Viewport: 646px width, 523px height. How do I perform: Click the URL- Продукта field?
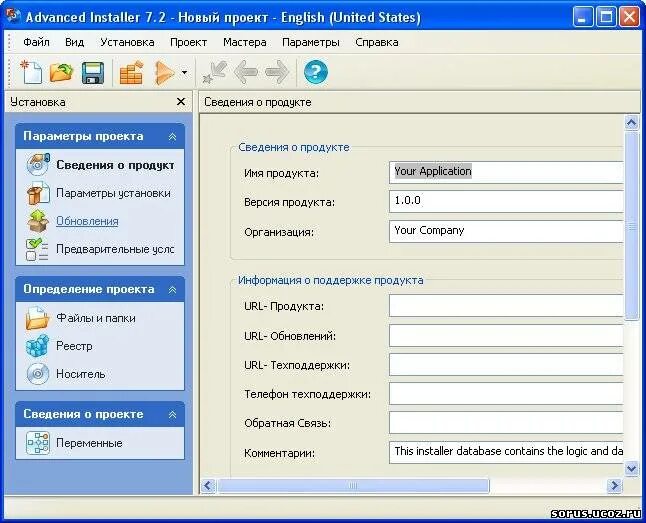click(506, 305)
